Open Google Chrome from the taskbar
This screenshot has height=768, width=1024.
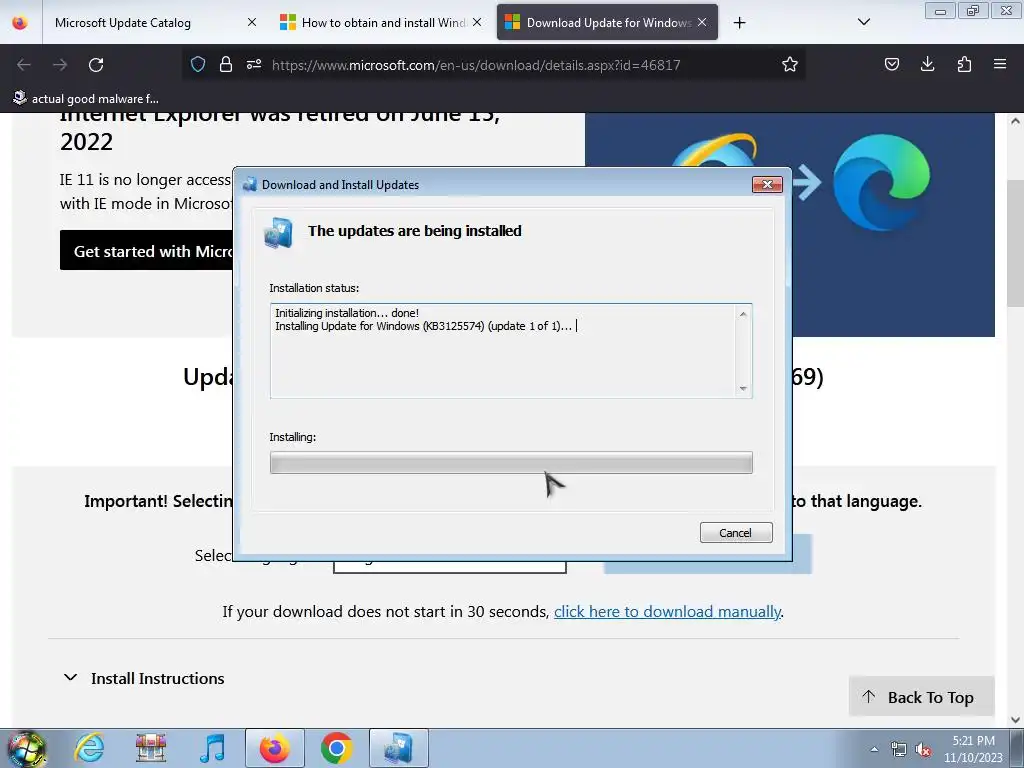336,748
